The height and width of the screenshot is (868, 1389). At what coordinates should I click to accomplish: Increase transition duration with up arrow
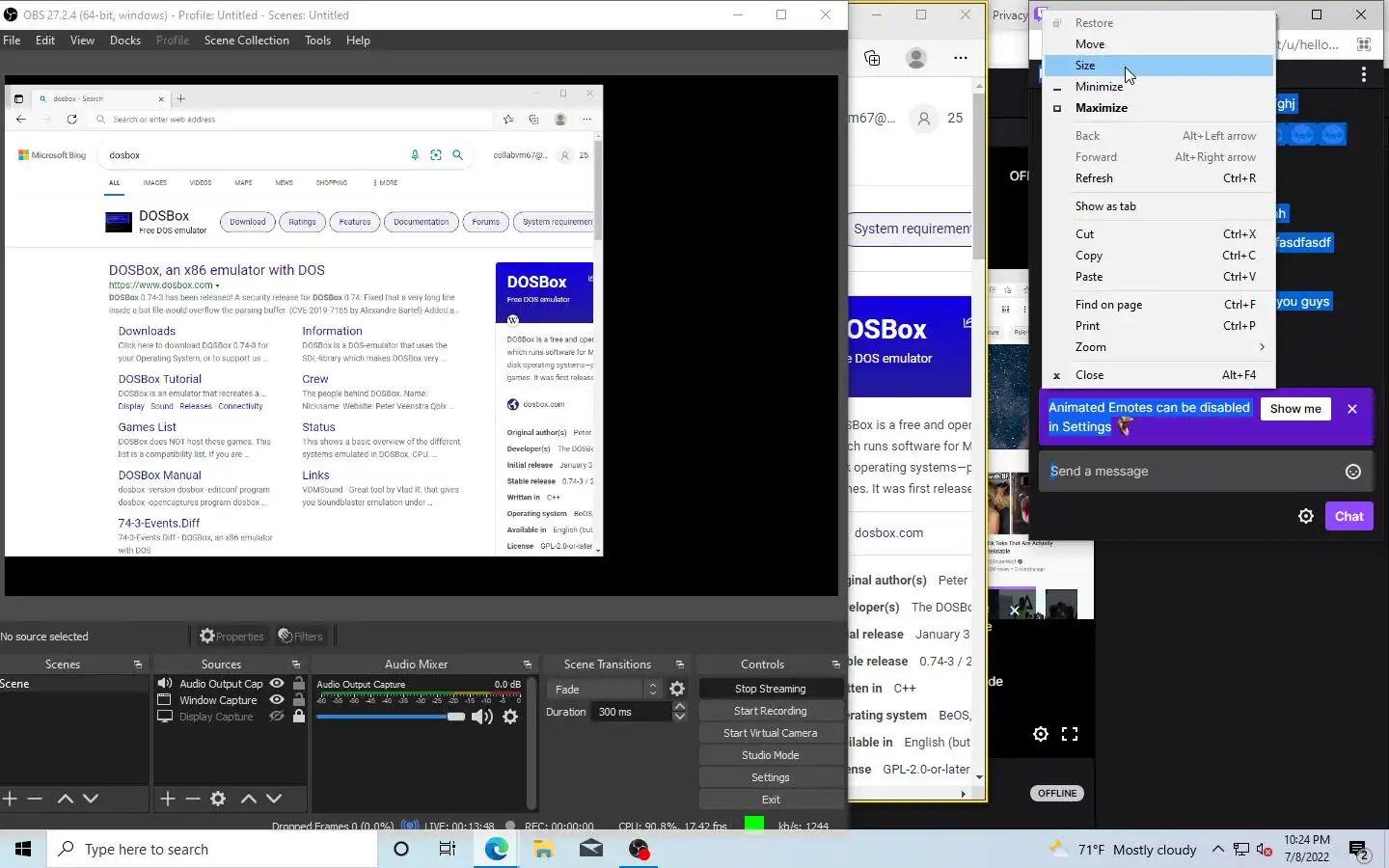tap(680, 707)
